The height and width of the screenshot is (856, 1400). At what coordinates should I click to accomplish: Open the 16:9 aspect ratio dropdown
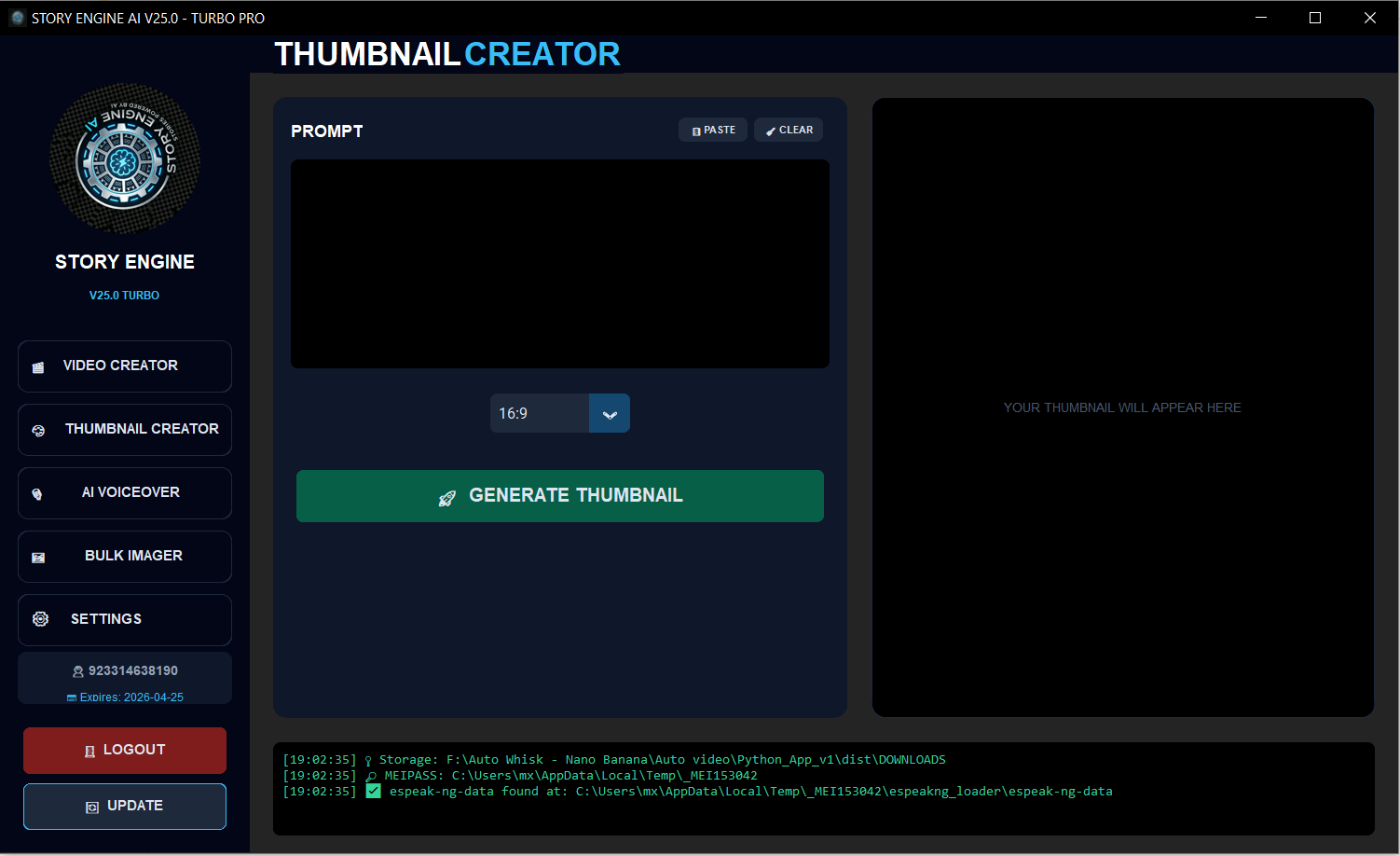coord(540,413)
